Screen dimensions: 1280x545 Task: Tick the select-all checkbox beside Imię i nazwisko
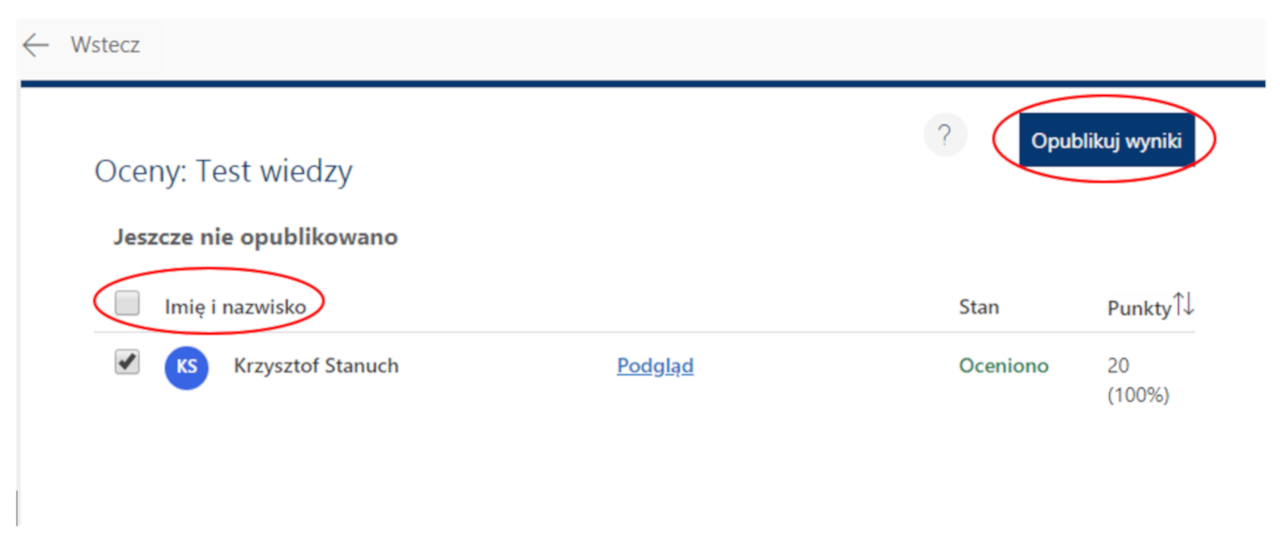[127, 303]
